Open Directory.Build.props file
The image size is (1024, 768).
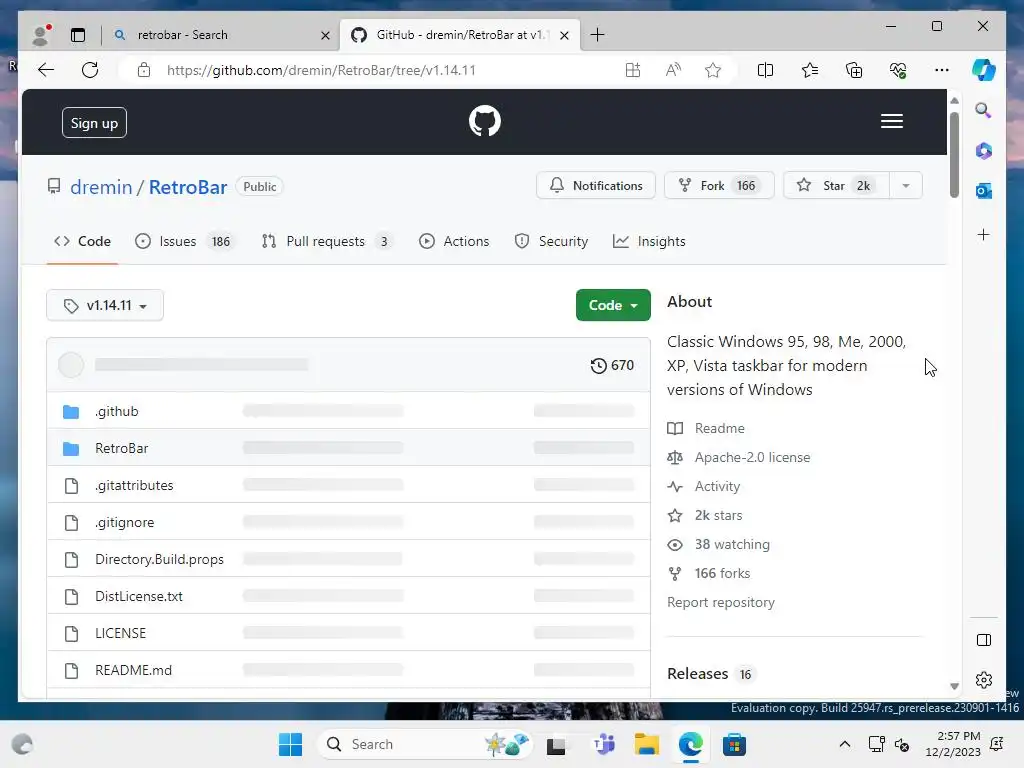(x=159, y=559)
